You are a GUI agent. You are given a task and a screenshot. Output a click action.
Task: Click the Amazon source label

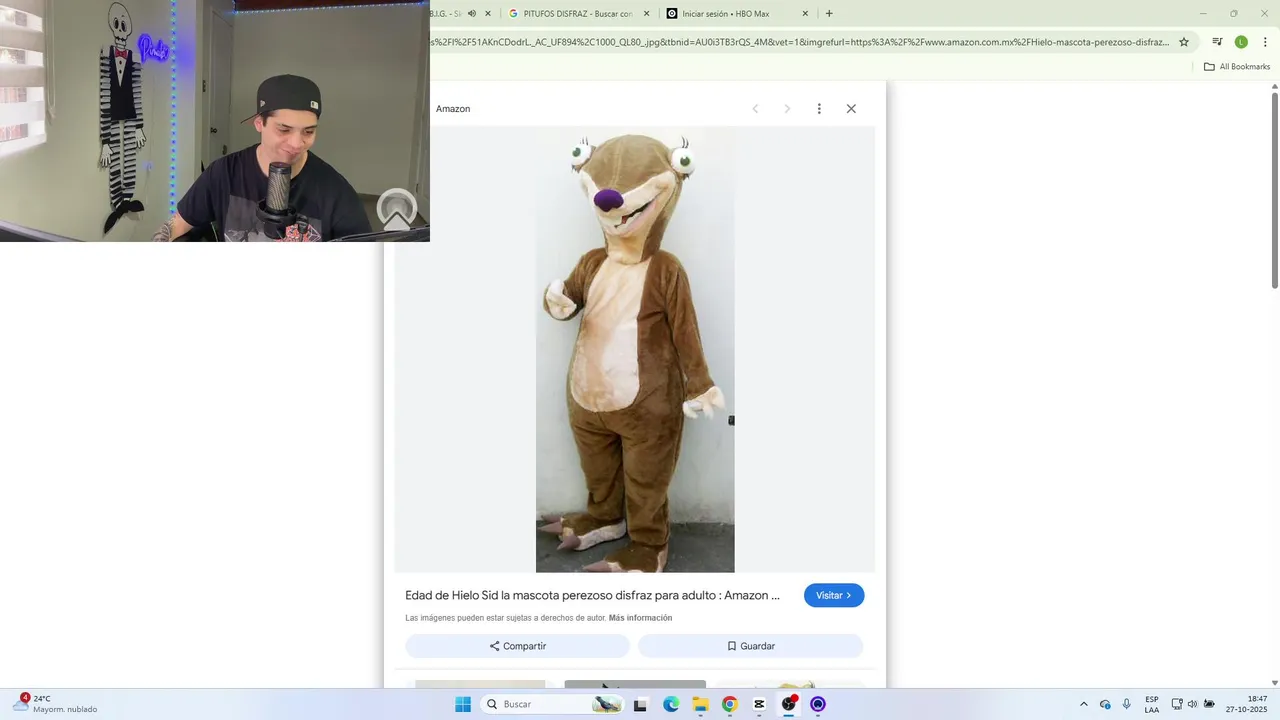(453, 109)
